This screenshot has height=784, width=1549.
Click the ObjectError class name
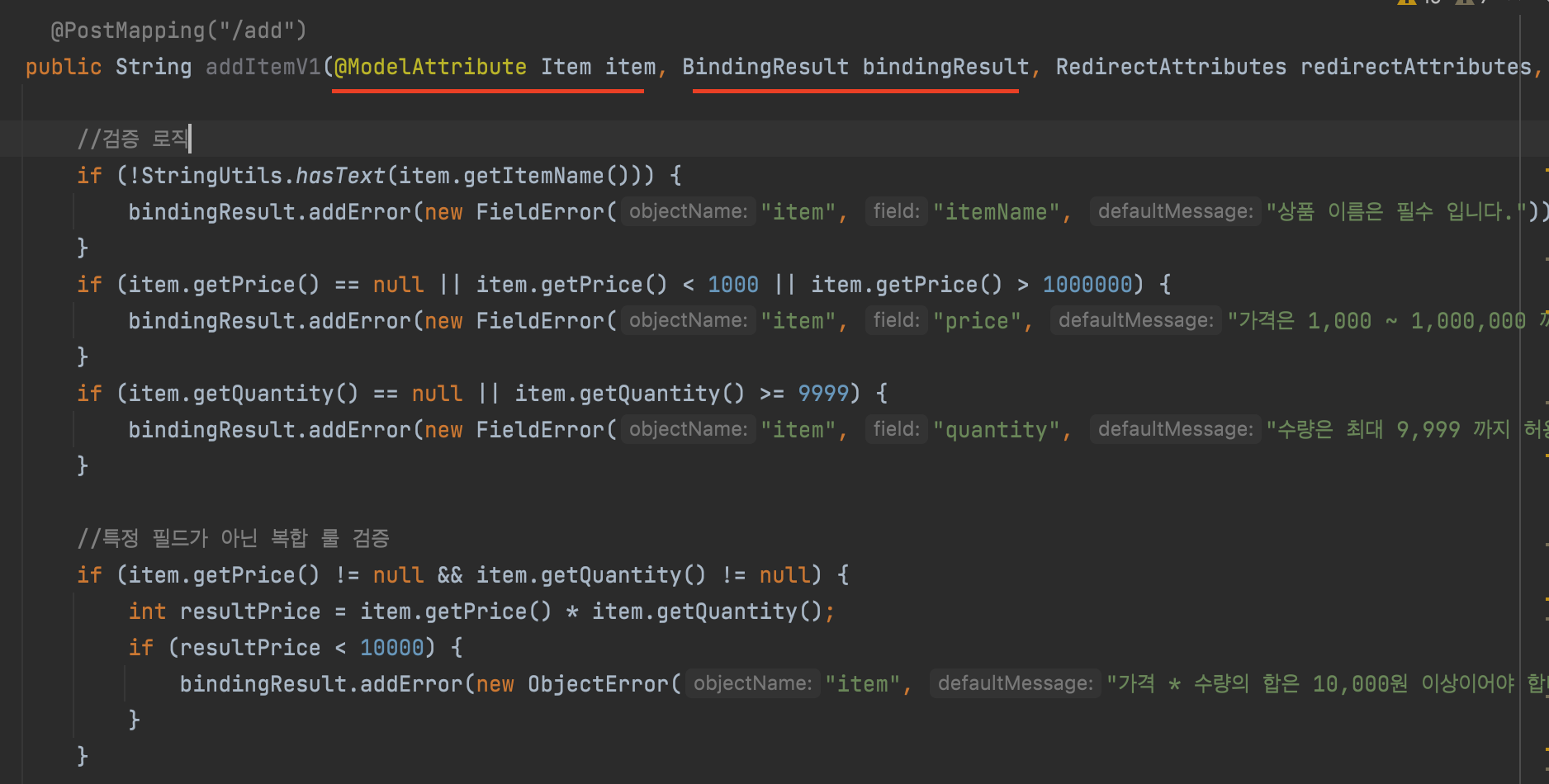[x=598, y=684]
